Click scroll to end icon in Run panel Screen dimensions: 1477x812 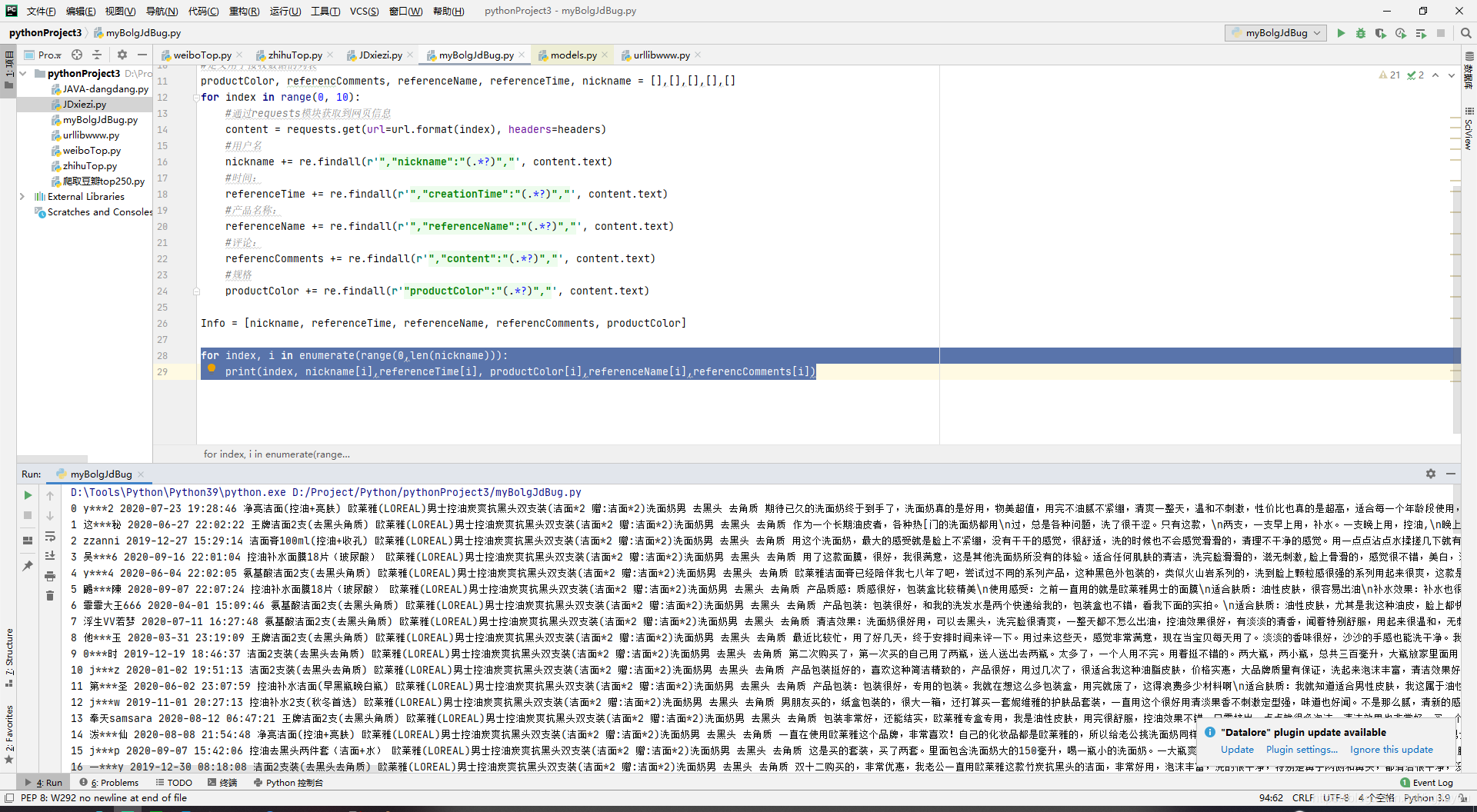(x=50, y=555)
